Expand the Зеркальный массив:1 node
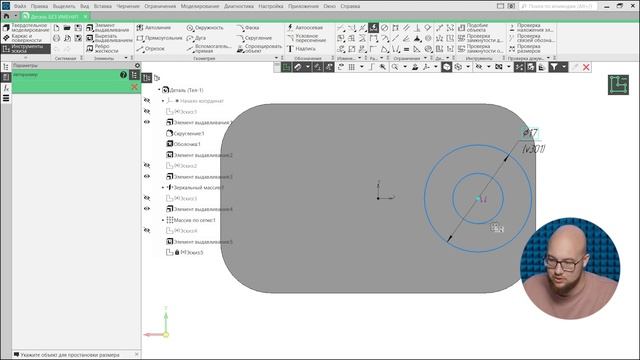 (x=163, y=187)
